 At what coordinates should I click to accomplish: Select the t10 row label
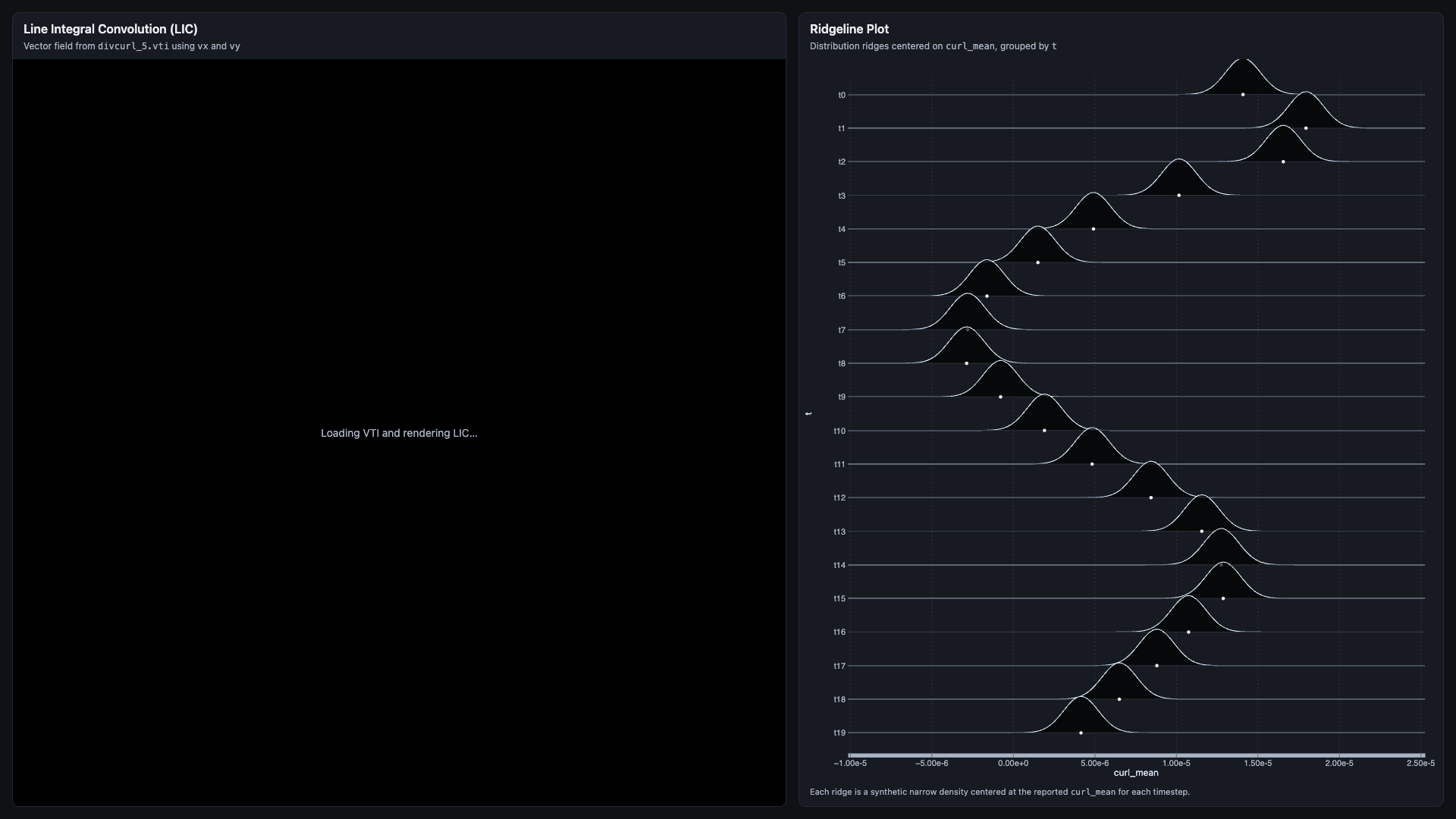(x=839, y=431)
